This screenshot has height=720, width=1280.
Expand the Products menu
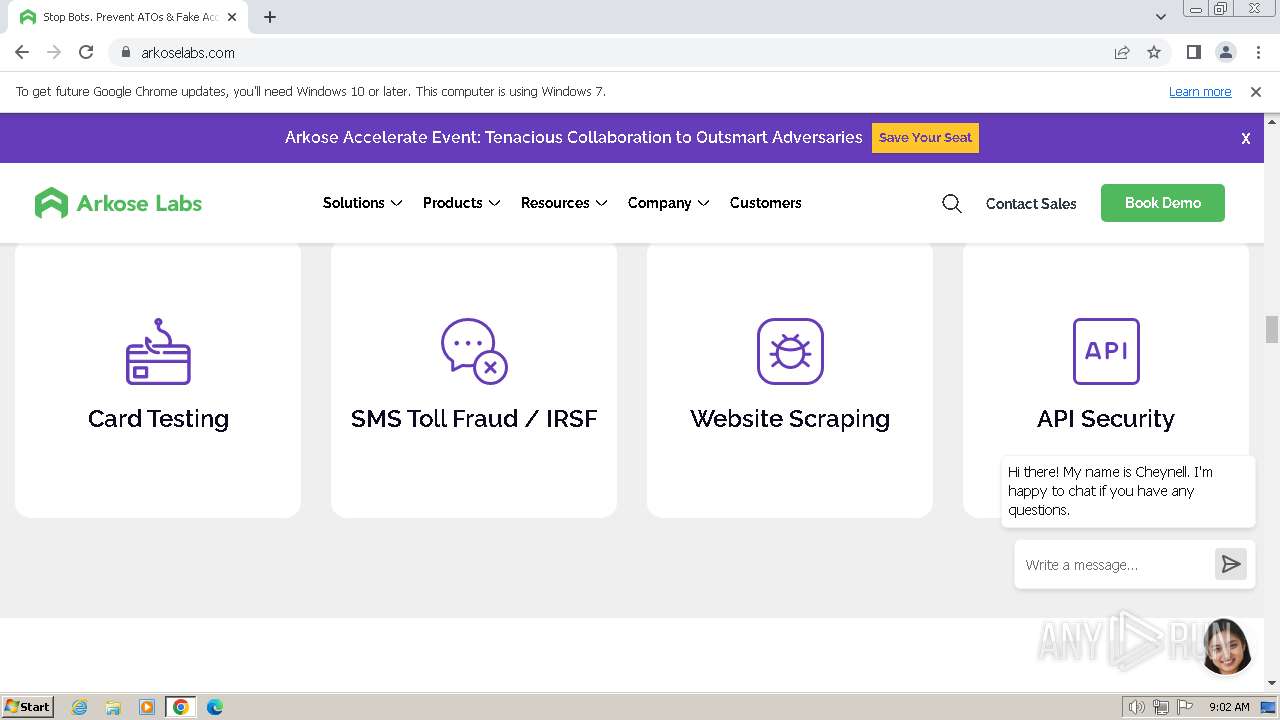461,203
